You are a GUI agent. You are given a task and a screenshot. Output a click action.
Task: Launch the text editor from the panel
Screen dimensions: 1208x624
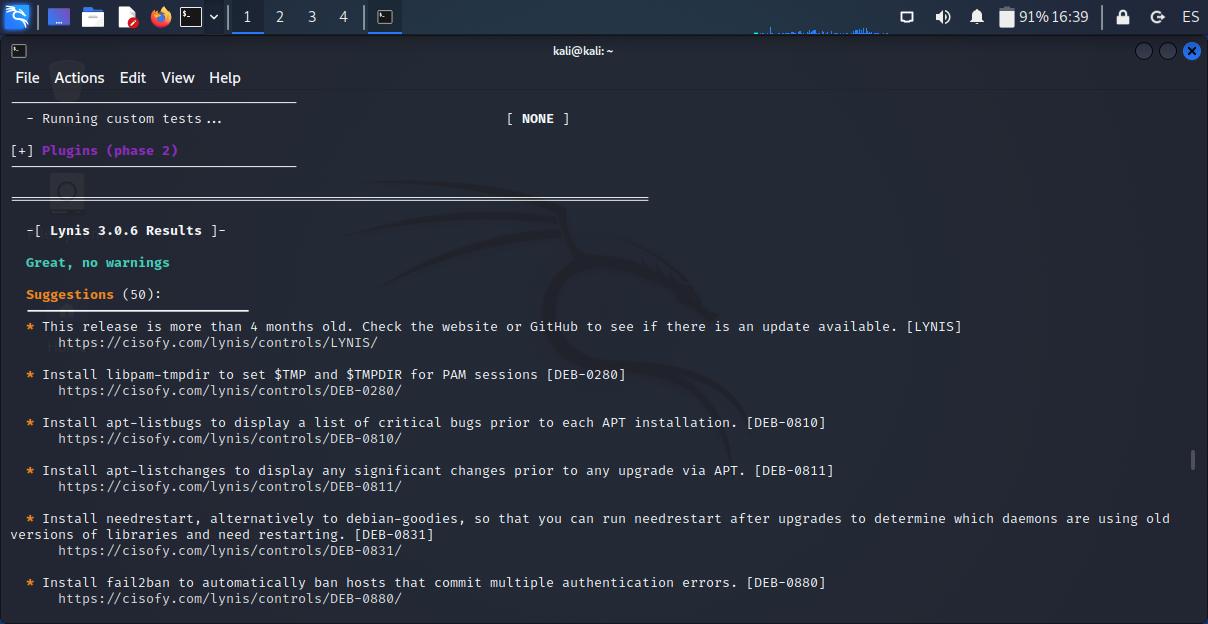pos(127,17)
